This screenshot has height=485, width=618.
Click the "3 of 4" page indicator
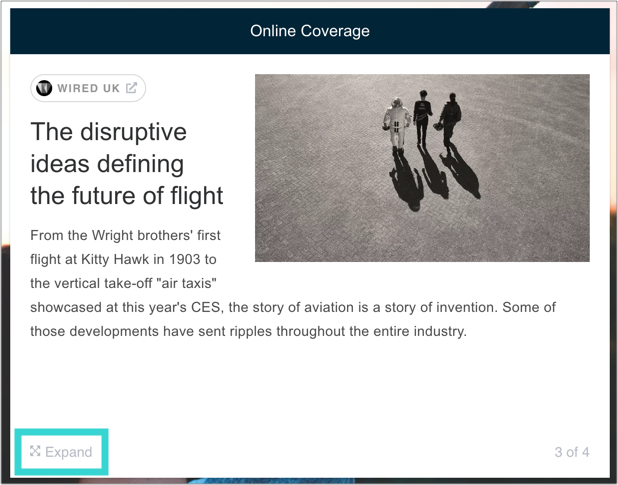571,452
